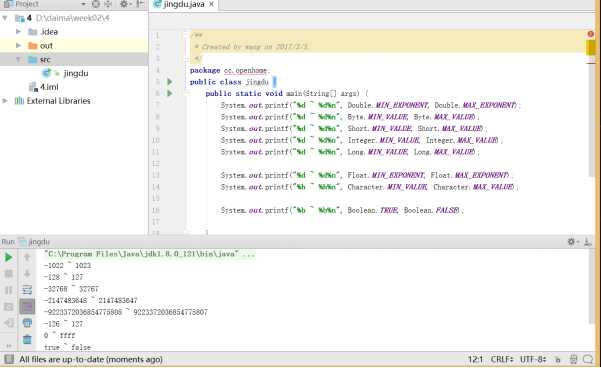Open the CRLF line separator selector
Screen dimensions: 601x368
[x=502, y=360]
